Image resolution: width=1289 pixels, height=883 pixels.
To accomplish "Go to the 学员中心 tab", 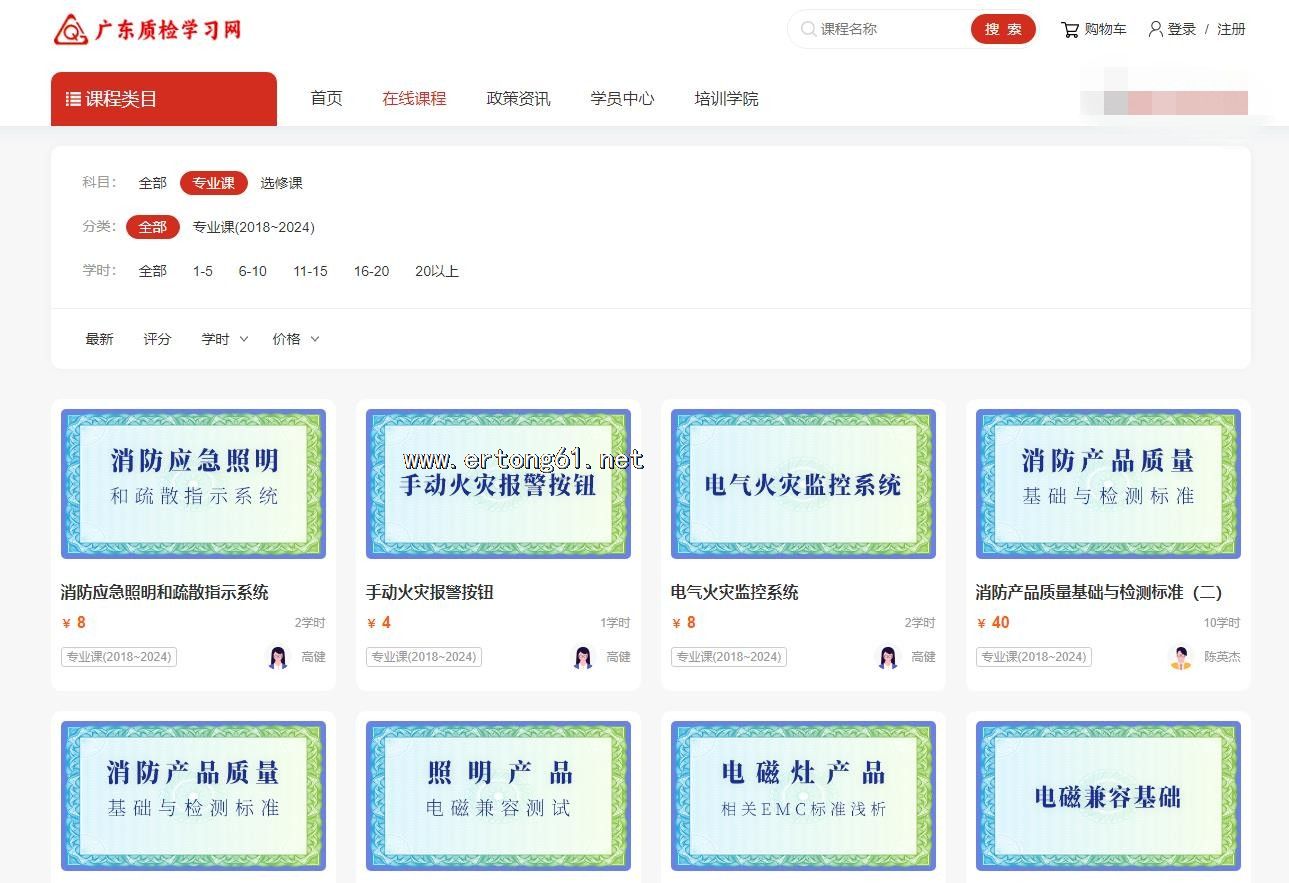I will point(622,99).
